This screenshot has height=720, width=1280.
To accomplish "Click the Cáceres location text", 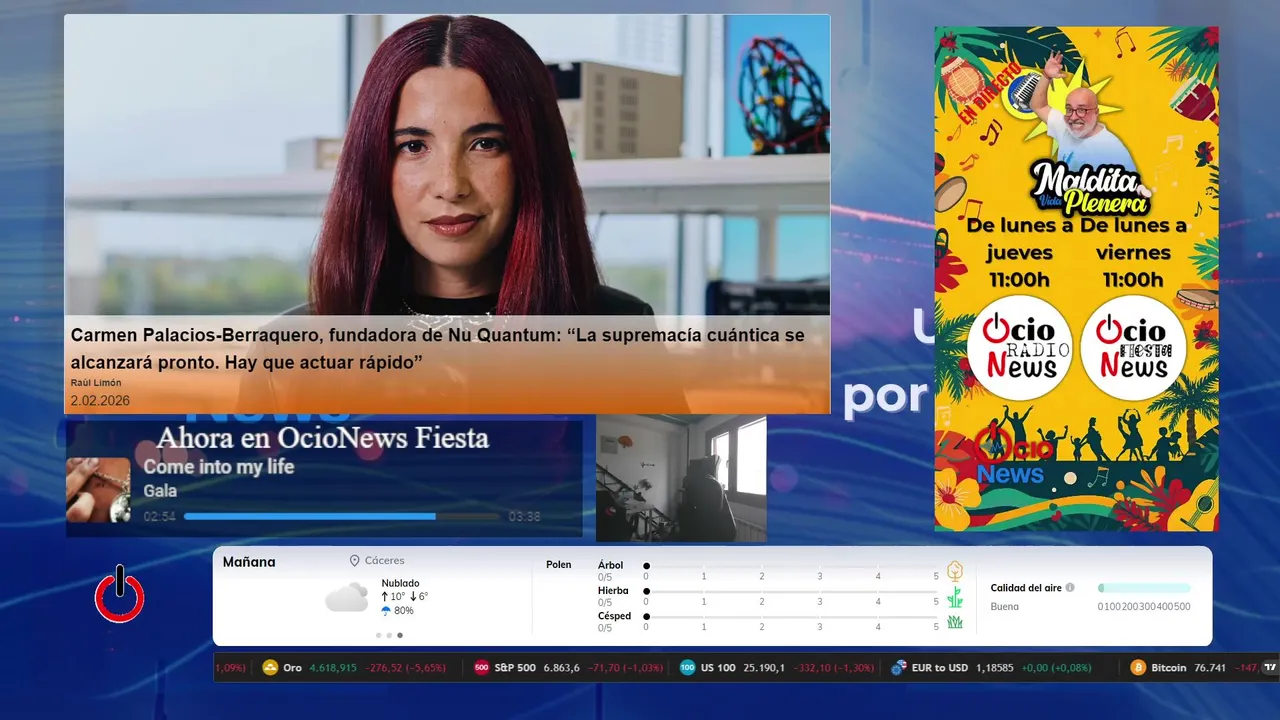I will tap(385, 561).
